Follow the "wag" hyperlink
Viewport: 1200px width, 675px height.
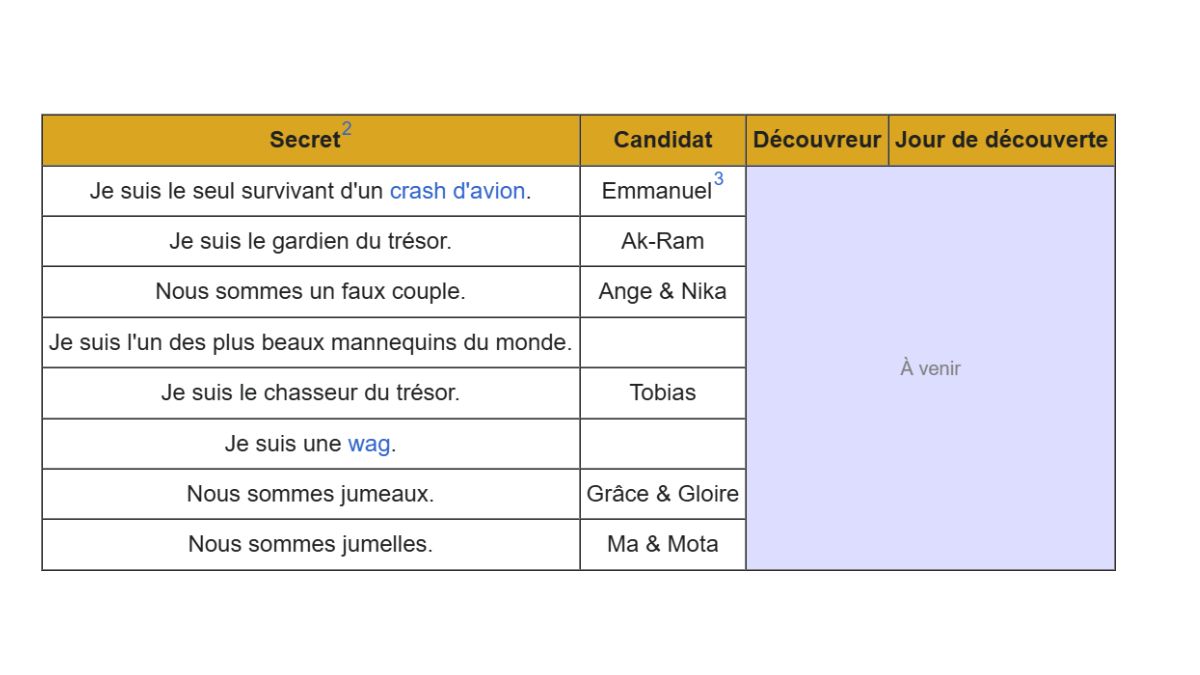click(368, 444)
